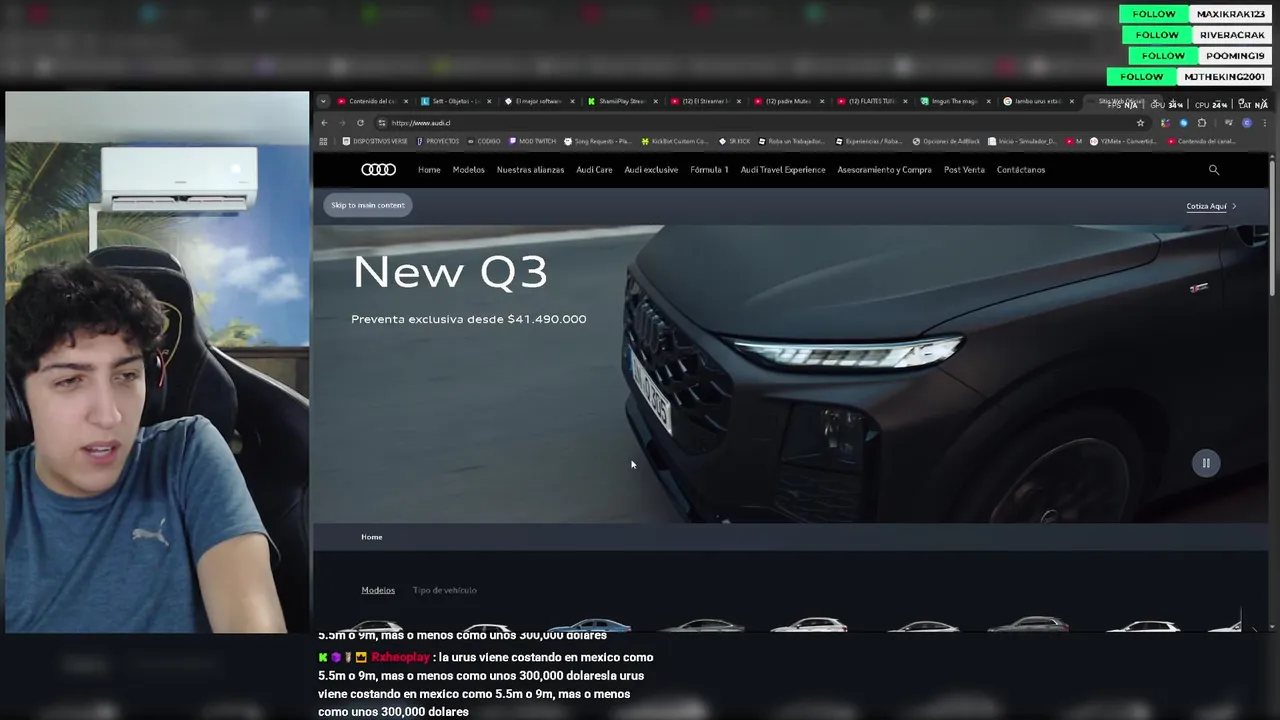Reload the audi.cl page

pos(360,123)
